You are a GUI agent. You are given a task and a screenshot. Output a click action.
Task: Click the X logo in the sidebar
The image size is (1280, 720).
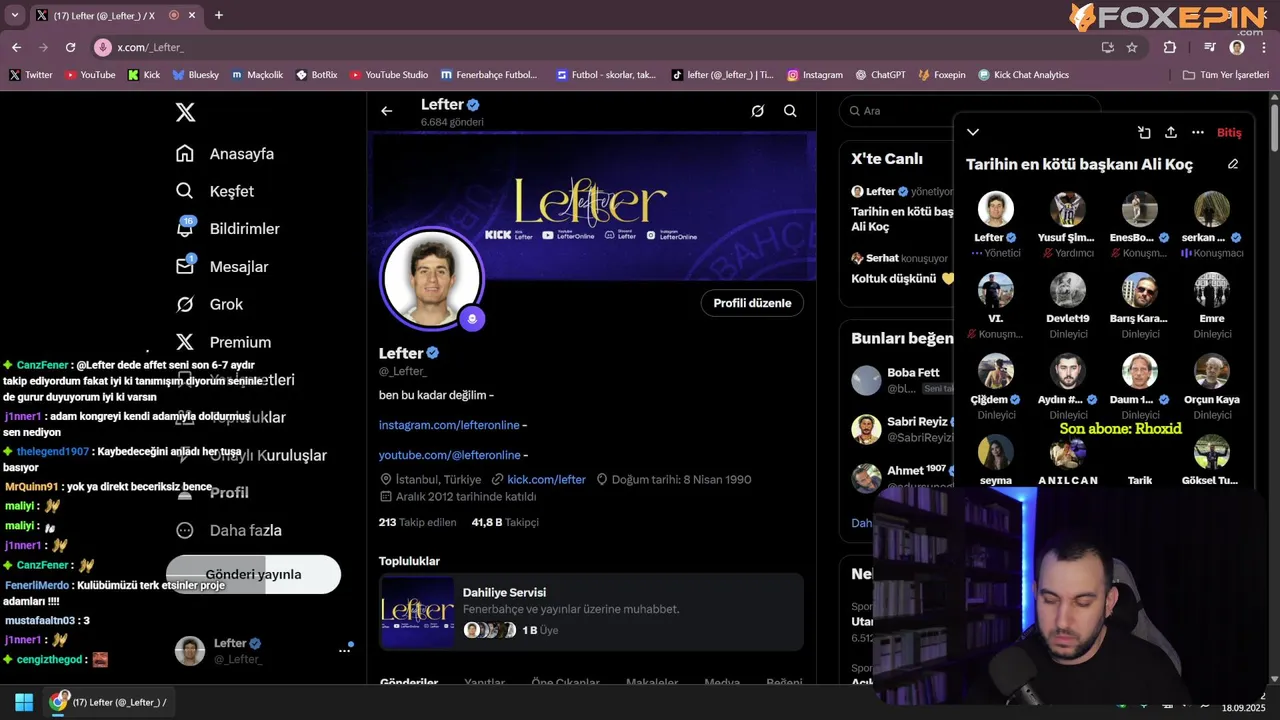coord(185,112)
